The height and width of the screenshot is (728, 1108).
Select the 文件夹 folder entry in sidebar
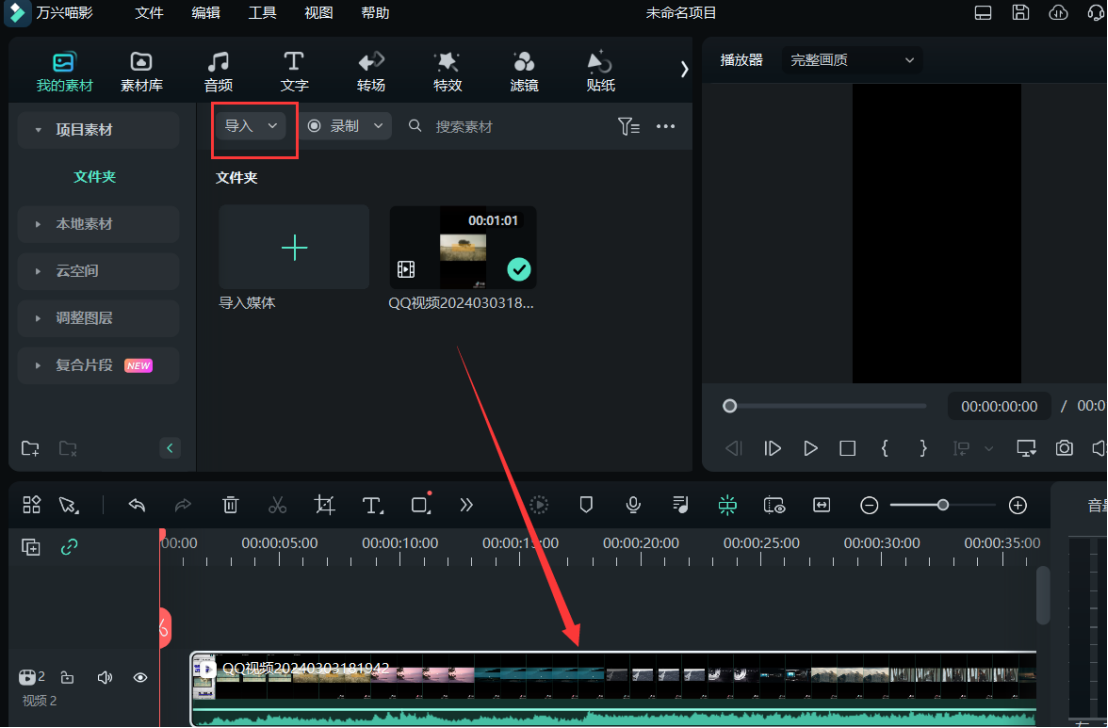point(95,177)
